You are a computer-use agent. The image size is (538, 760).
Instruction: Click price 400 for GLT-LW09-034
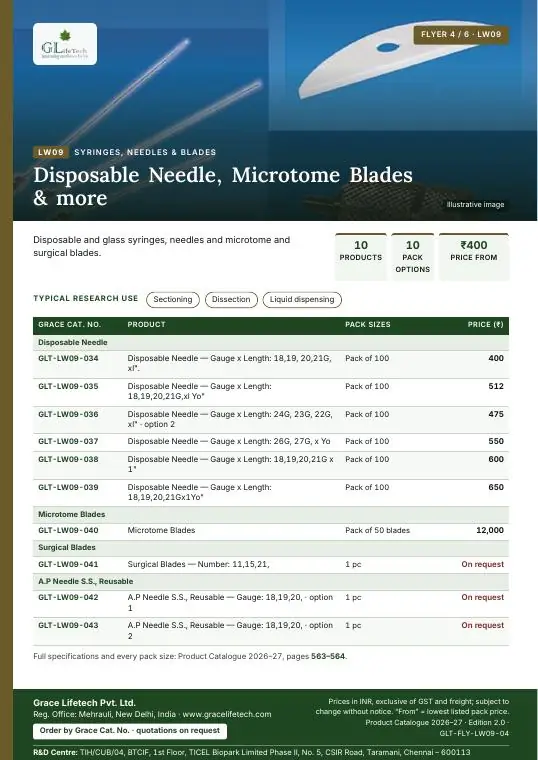[x=496, y=359]
